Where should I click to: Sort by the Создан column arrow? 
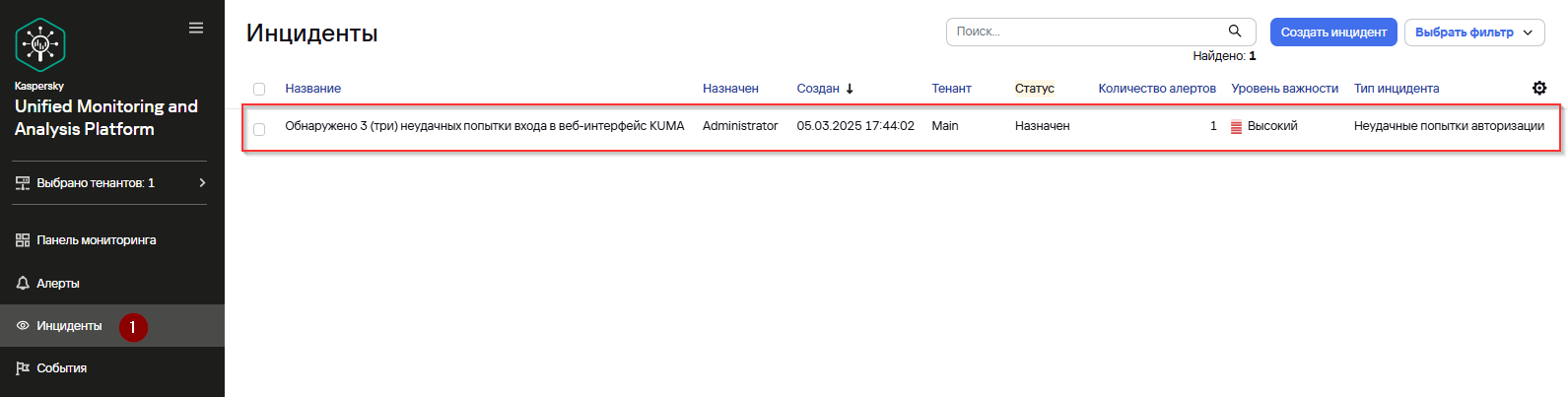coord(850,89)
